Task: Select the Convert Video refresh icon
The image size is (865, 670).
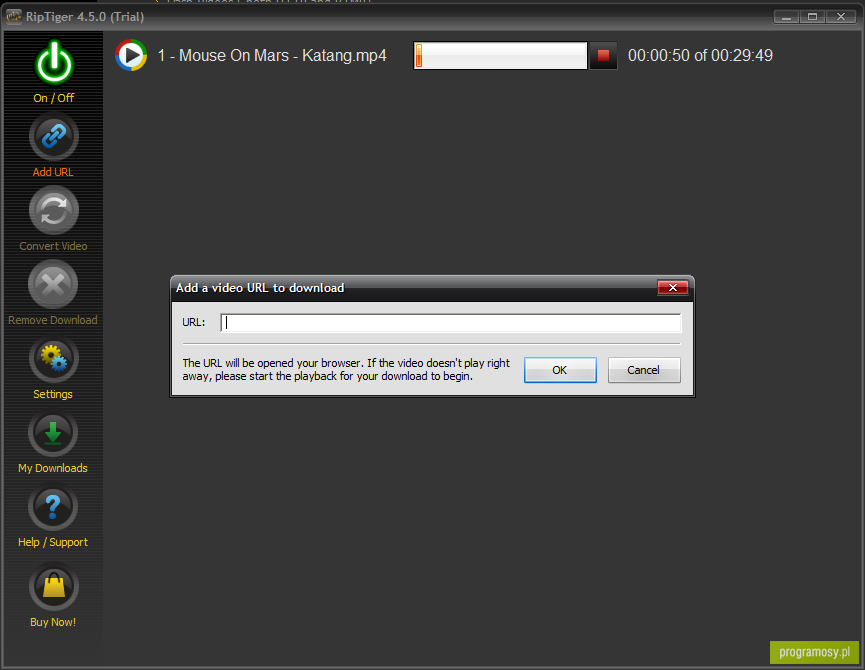Action: point(54,211)
